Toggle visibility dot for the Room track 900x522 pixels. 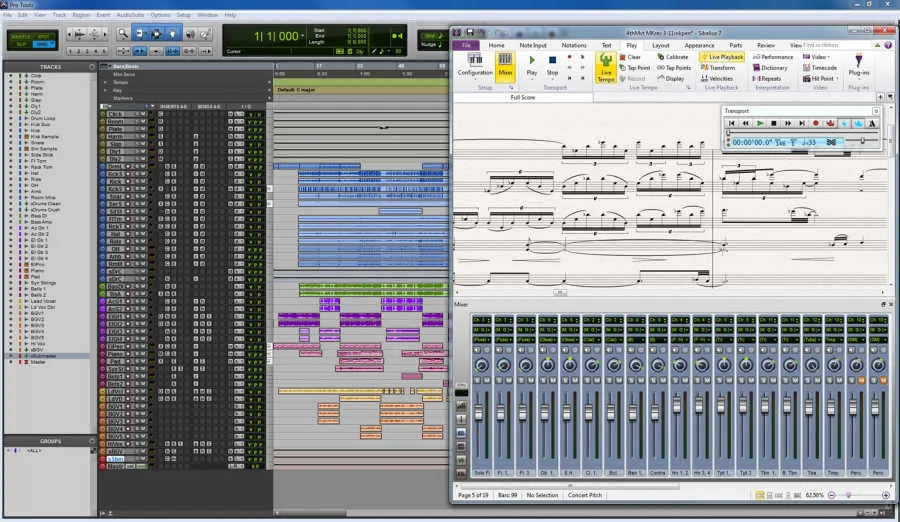tap(10, 81)
